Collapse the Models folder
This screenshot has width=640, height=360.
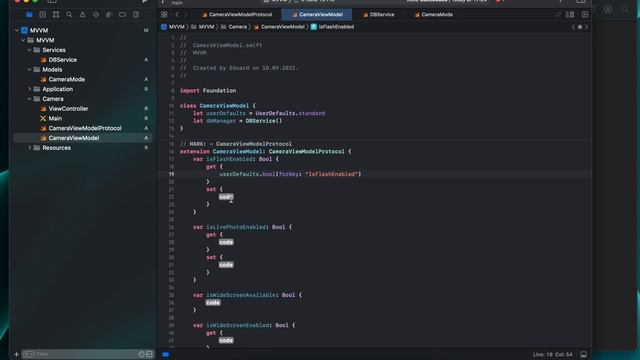tap(29, 69)
